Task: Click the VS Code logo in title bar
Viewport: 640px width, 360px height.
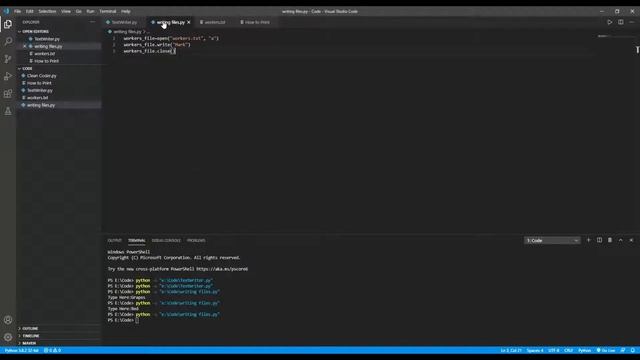Action: pyautogui.click(x=6, y=11)
